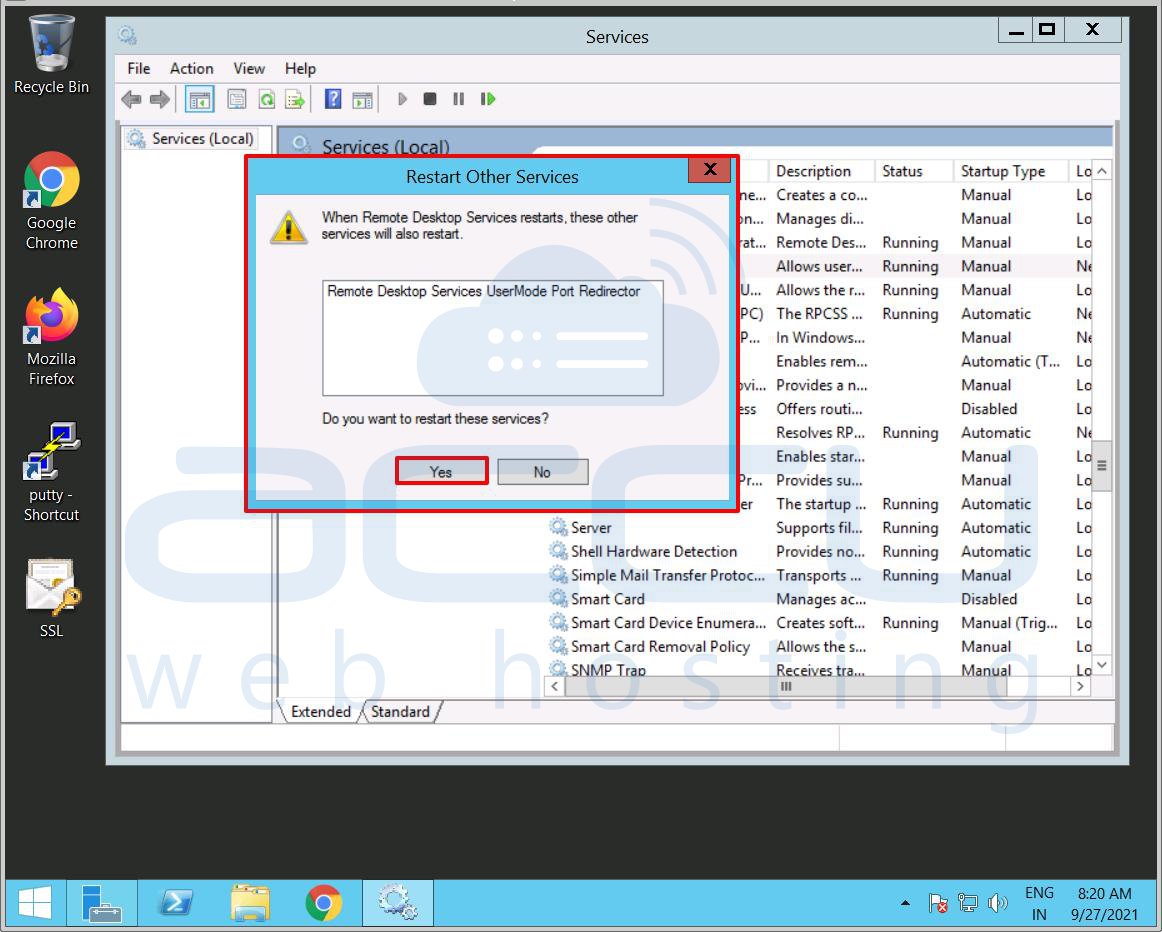This screenshot has height=932, width=1162.
Task: Open Chrome from the taskbar
Action: pyautogui.click(x=324, y=903)
